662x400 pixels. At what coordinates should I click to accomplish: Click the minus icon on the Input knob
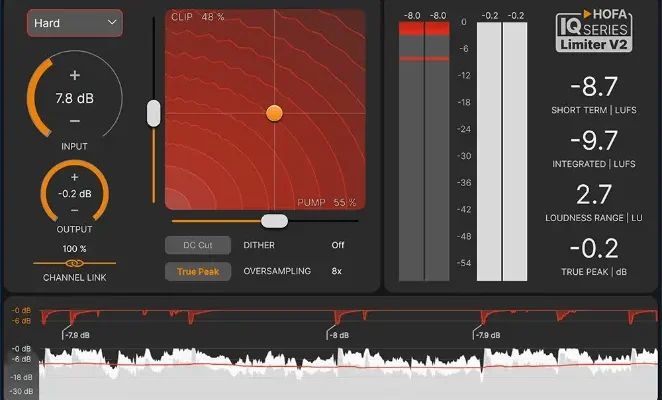pos(75,122)
